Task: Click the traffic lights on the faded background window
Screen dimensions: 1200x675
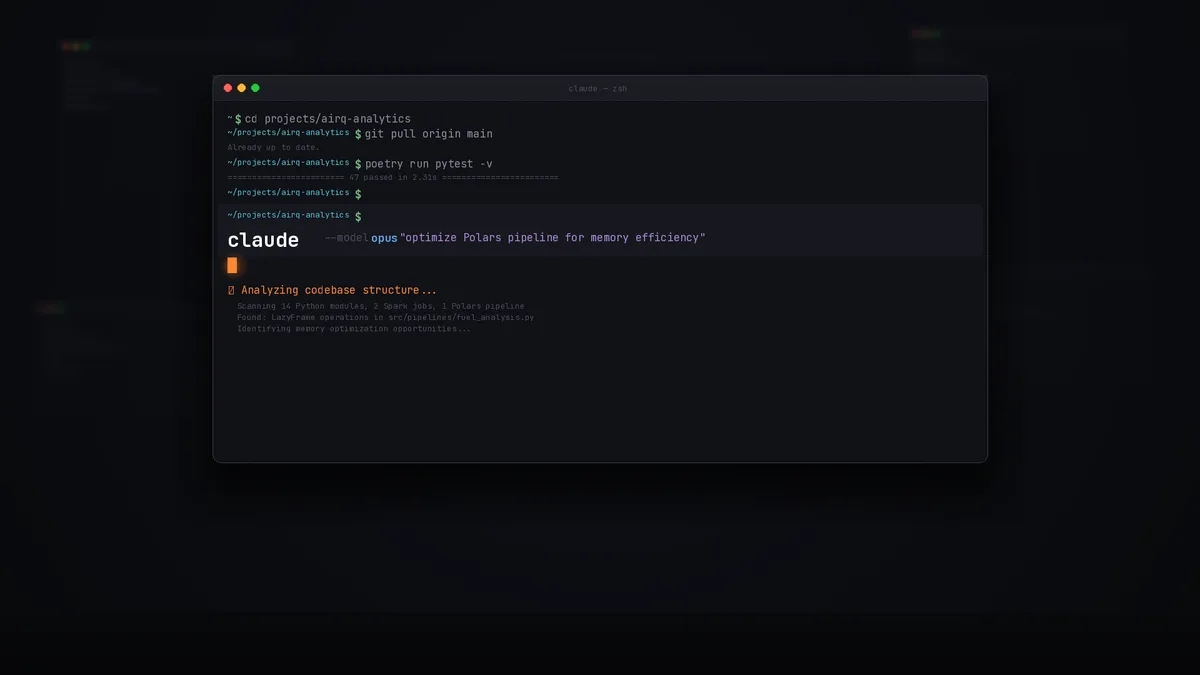Action: 78,45
